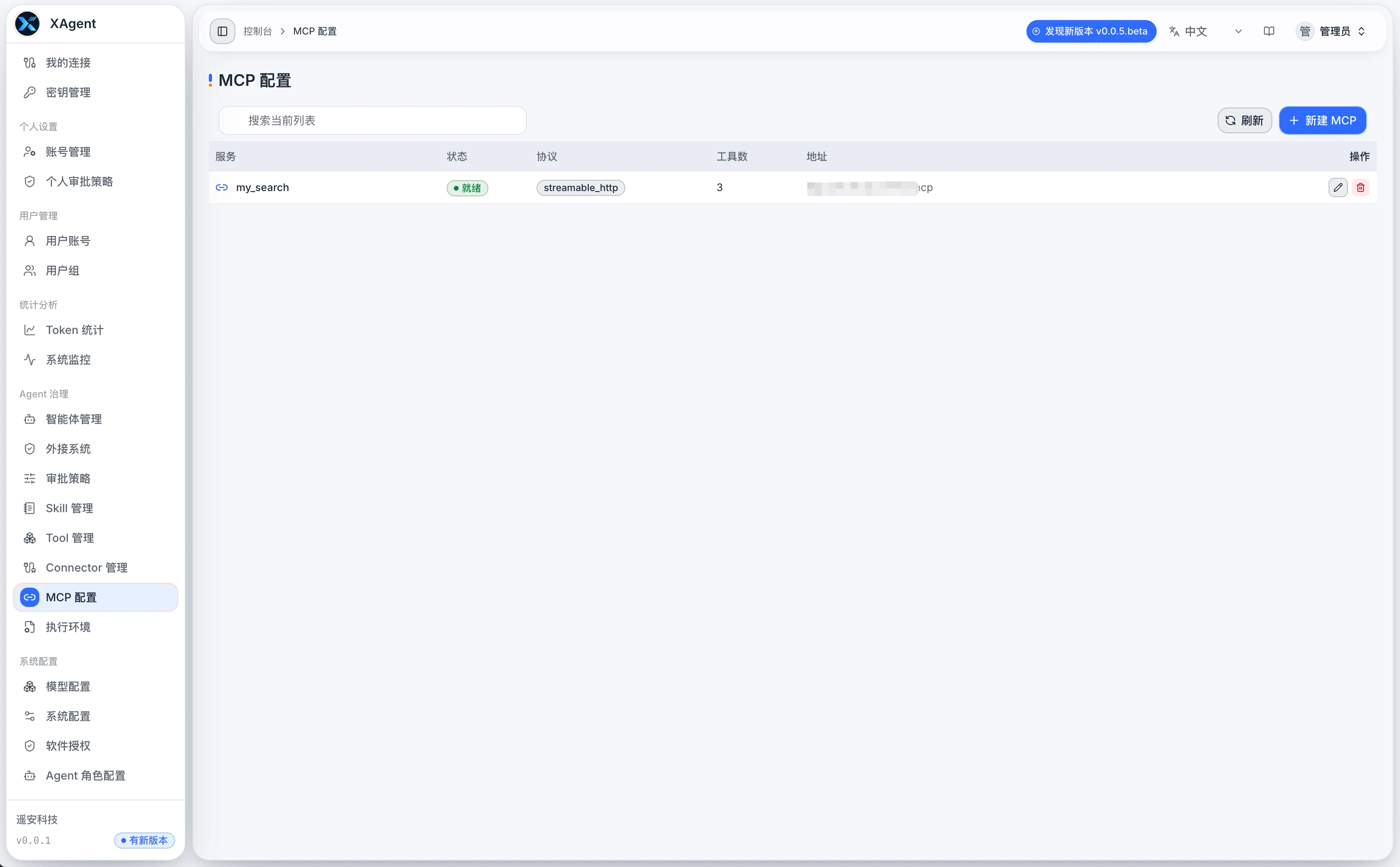Open 用户组 page
The height and width of the screenshot is (867, 1400).
coord(95,271)
